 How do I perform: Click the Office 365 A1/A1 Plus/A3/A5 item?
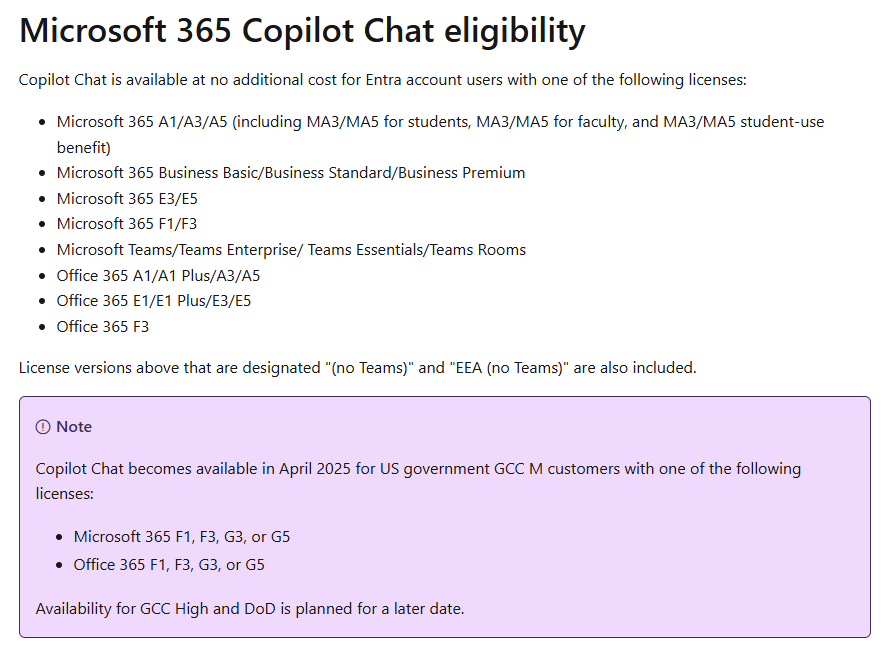coord(158,276)
